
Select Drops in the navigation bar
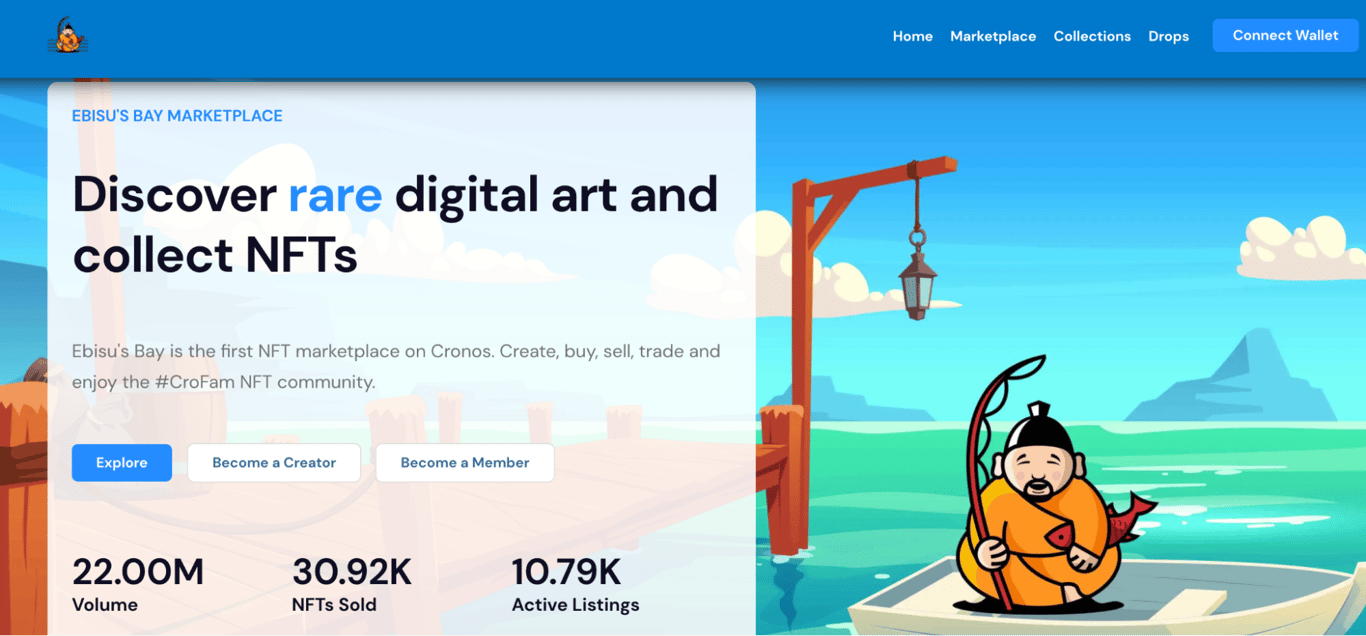pyautogui.click(x=1168, y=36)
